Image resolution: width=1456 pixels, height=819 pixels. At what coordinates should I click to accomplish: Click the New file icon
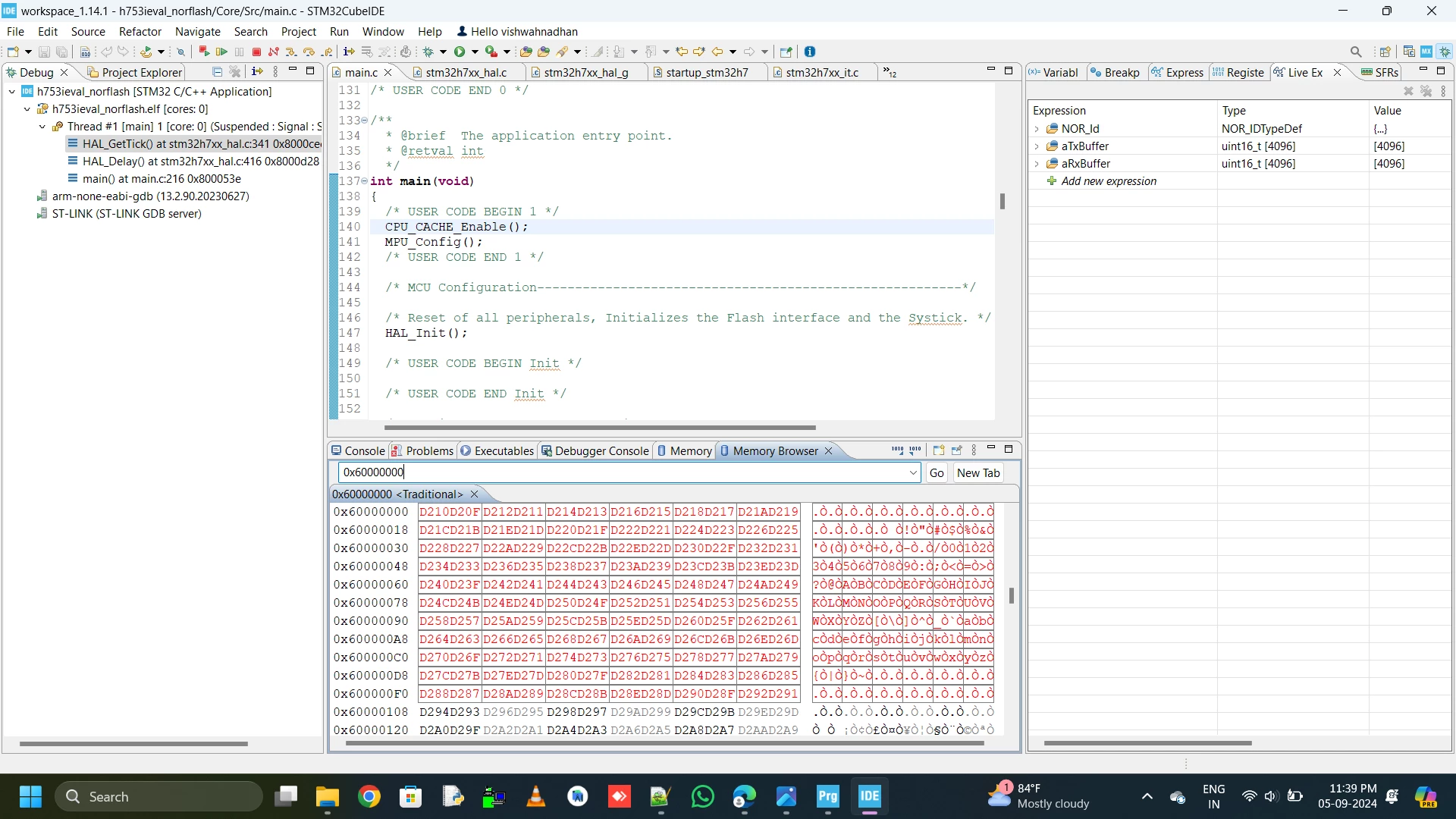click(13, 52)
